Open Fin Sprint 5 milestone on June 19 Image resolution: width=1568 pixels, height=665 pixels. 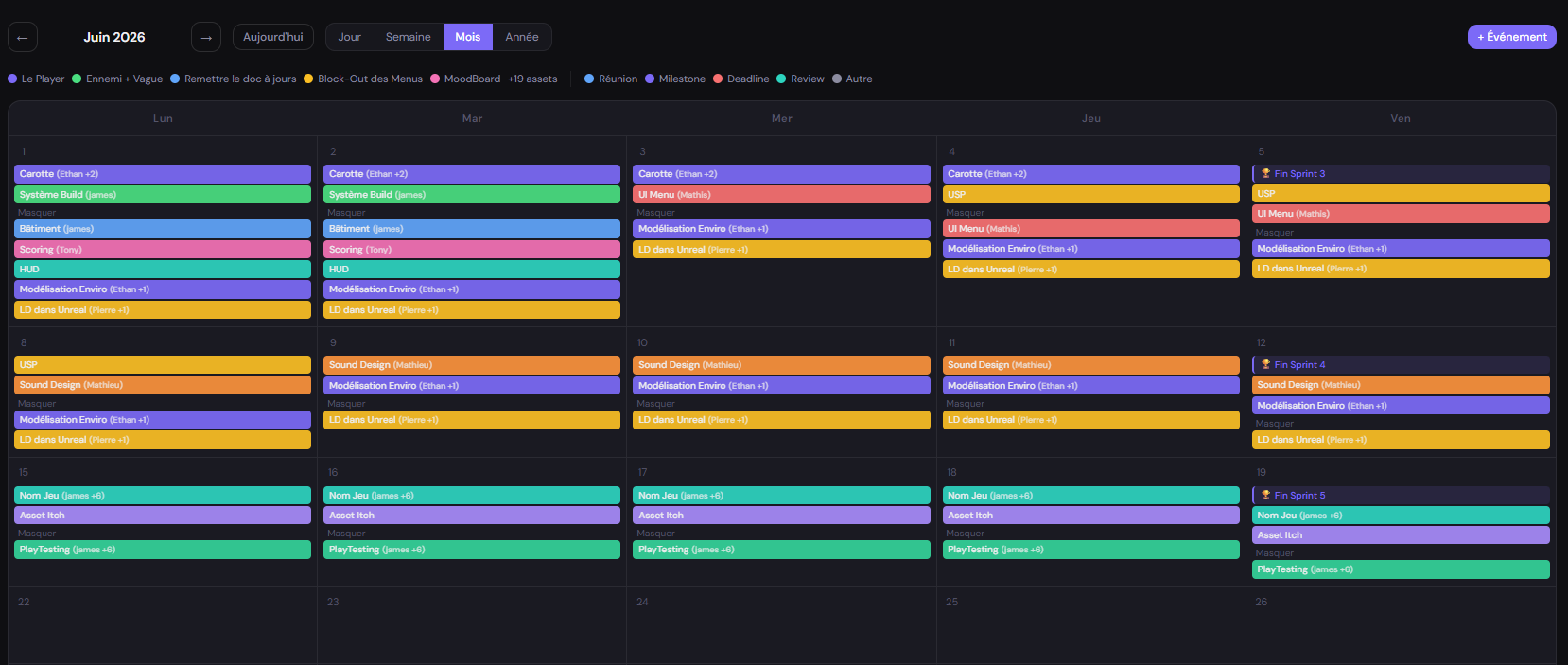[1401, 495]
